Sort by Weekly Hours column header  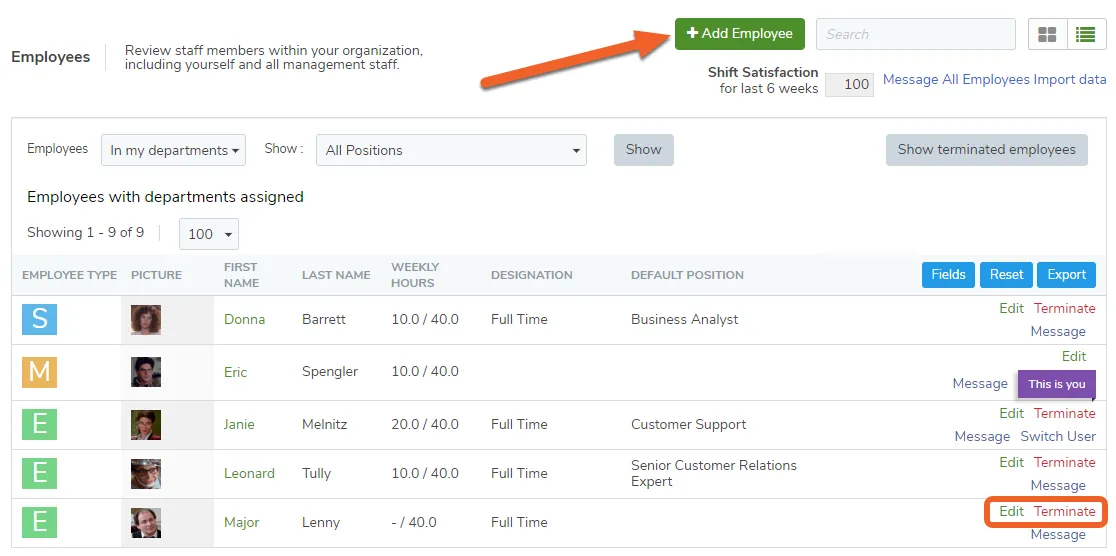click(413, 275)
